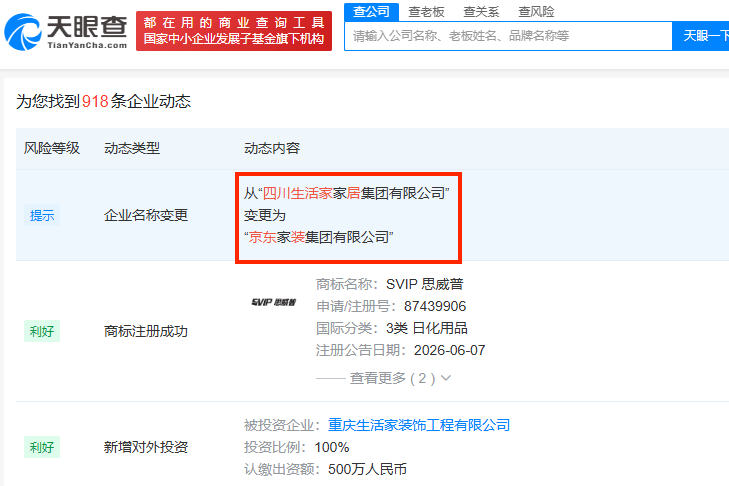Go to the 查风险 tab

pos(537,12)
